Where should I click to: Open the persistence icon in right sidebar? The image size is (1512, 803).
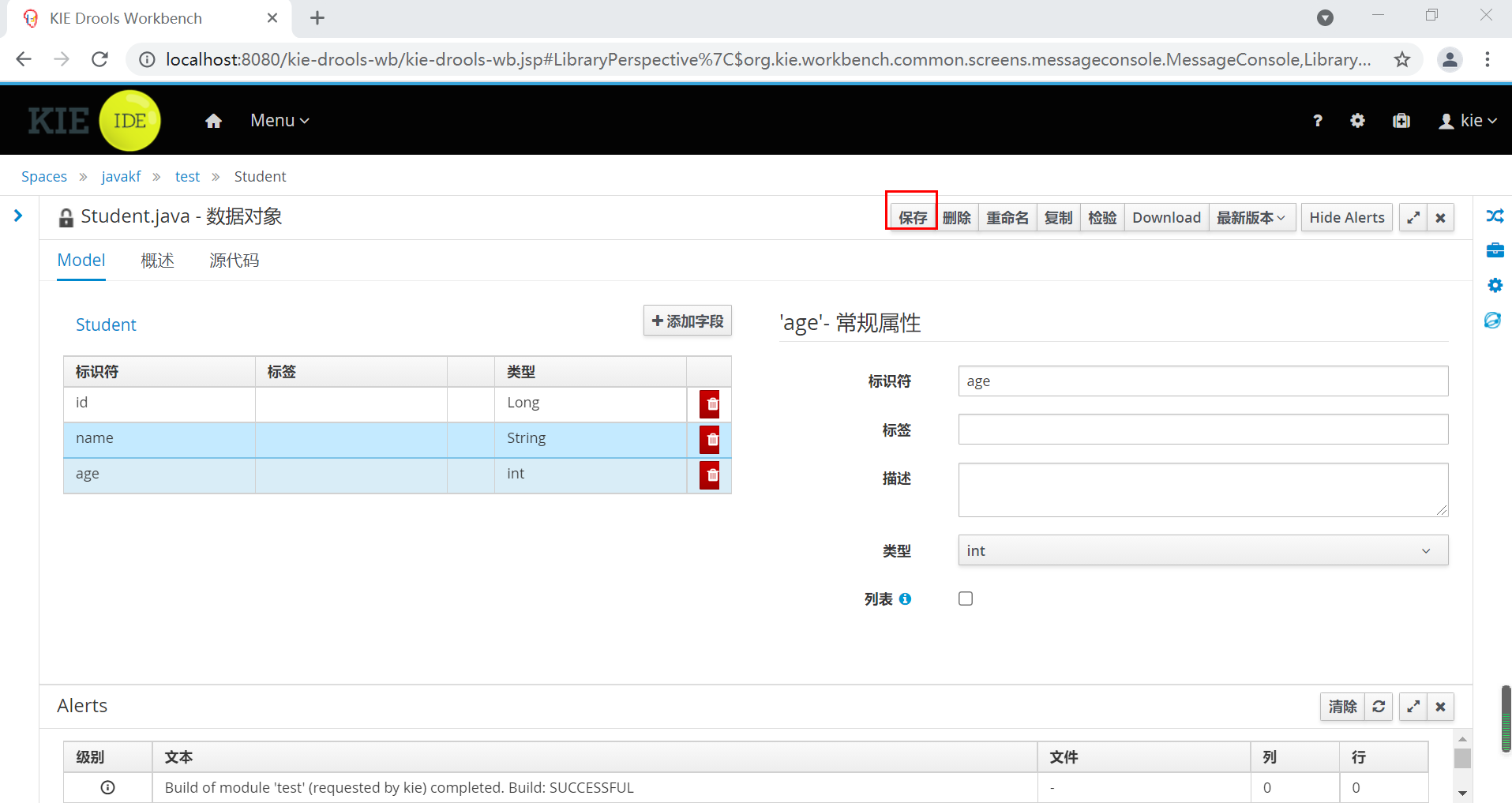click(x=1492, y=320)
